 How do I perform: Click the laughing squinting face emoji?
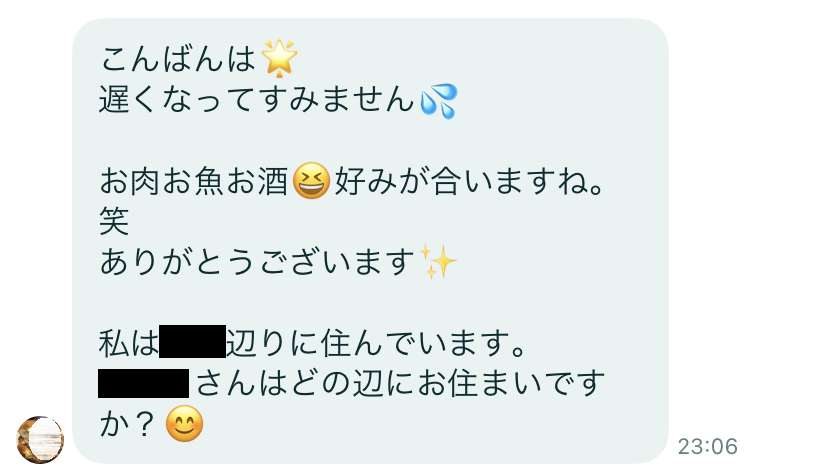312,181
